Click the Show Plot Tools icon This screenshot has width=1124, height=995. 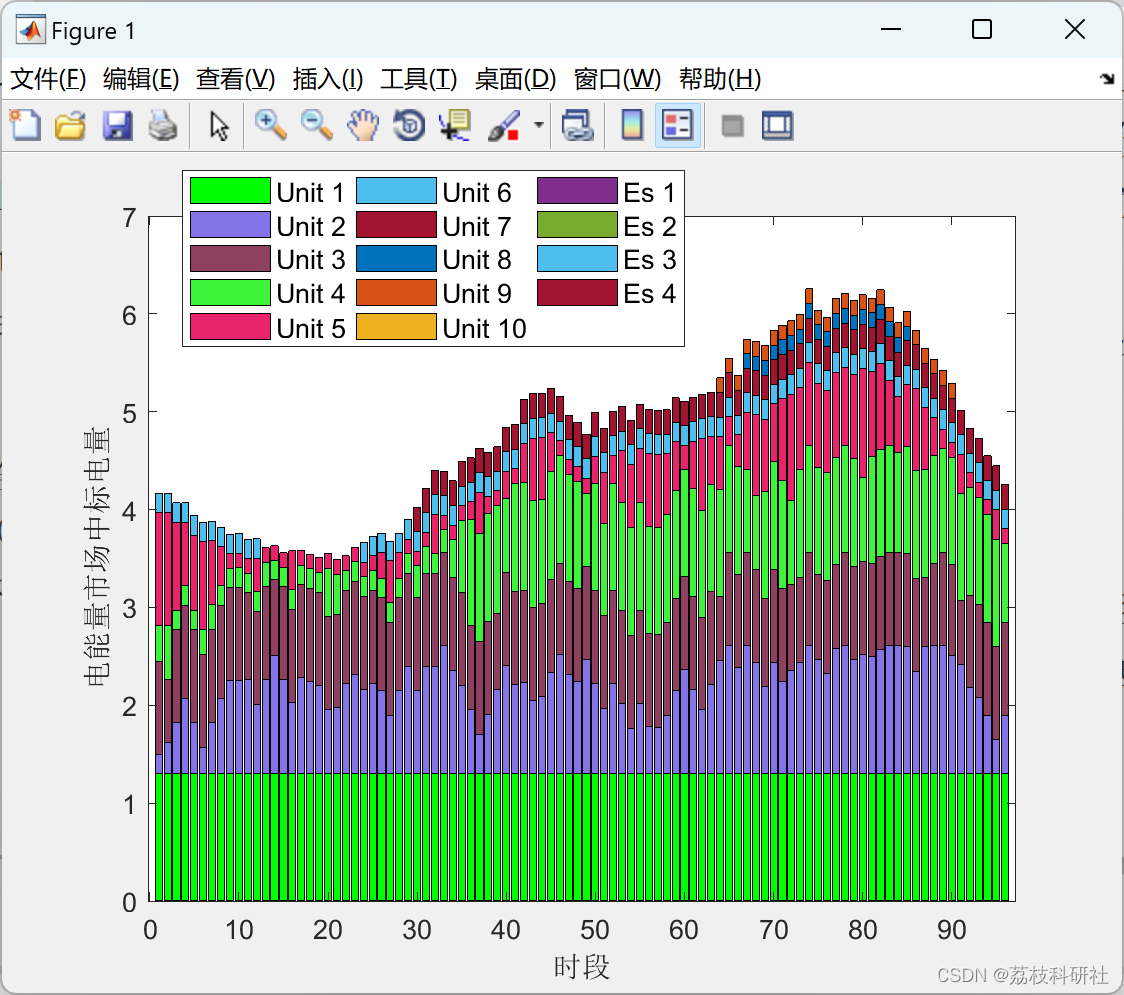point(777,125)
